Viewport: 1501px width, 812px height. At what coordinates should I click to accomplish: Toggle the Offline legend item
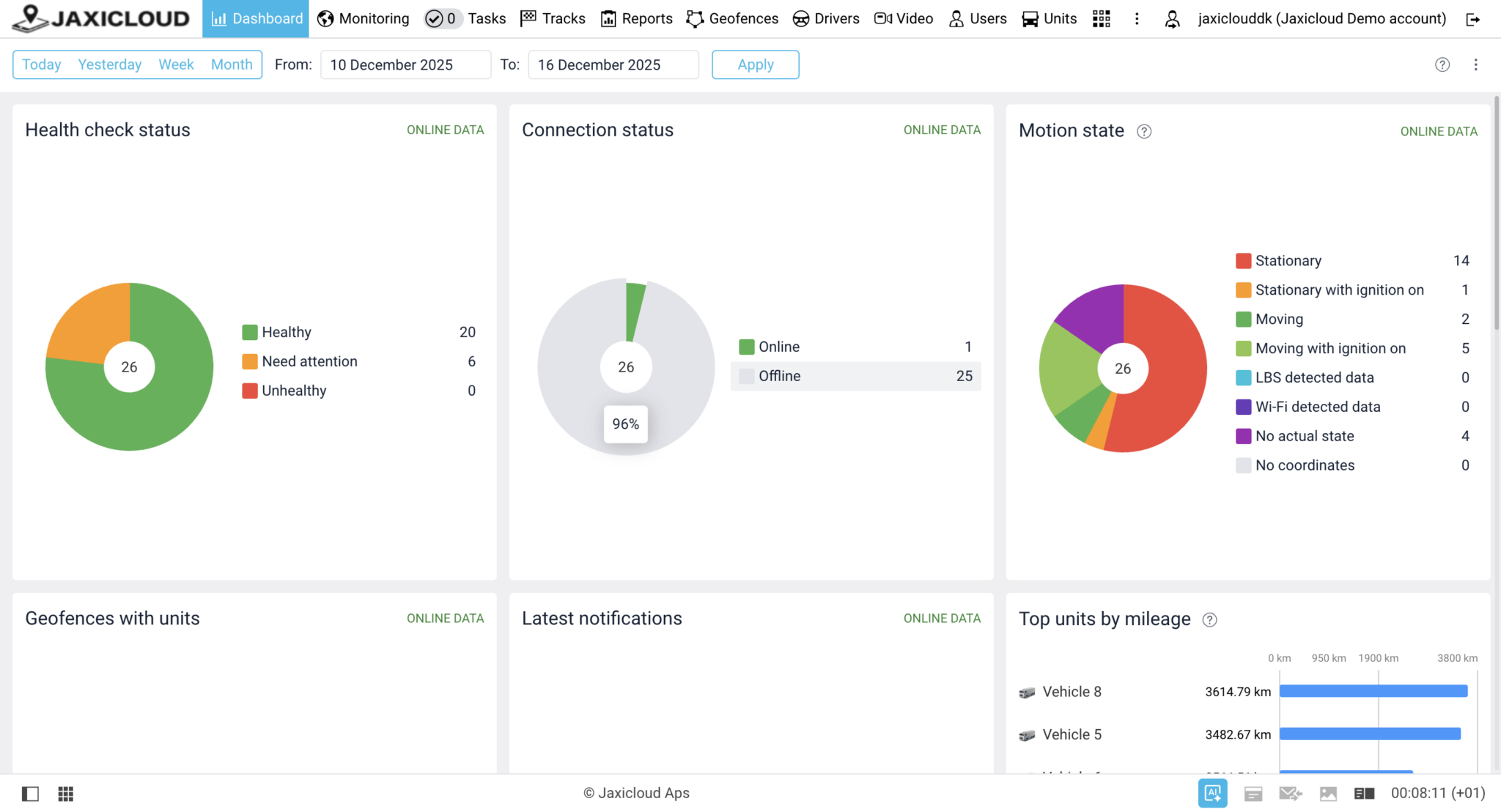(855, 376)
